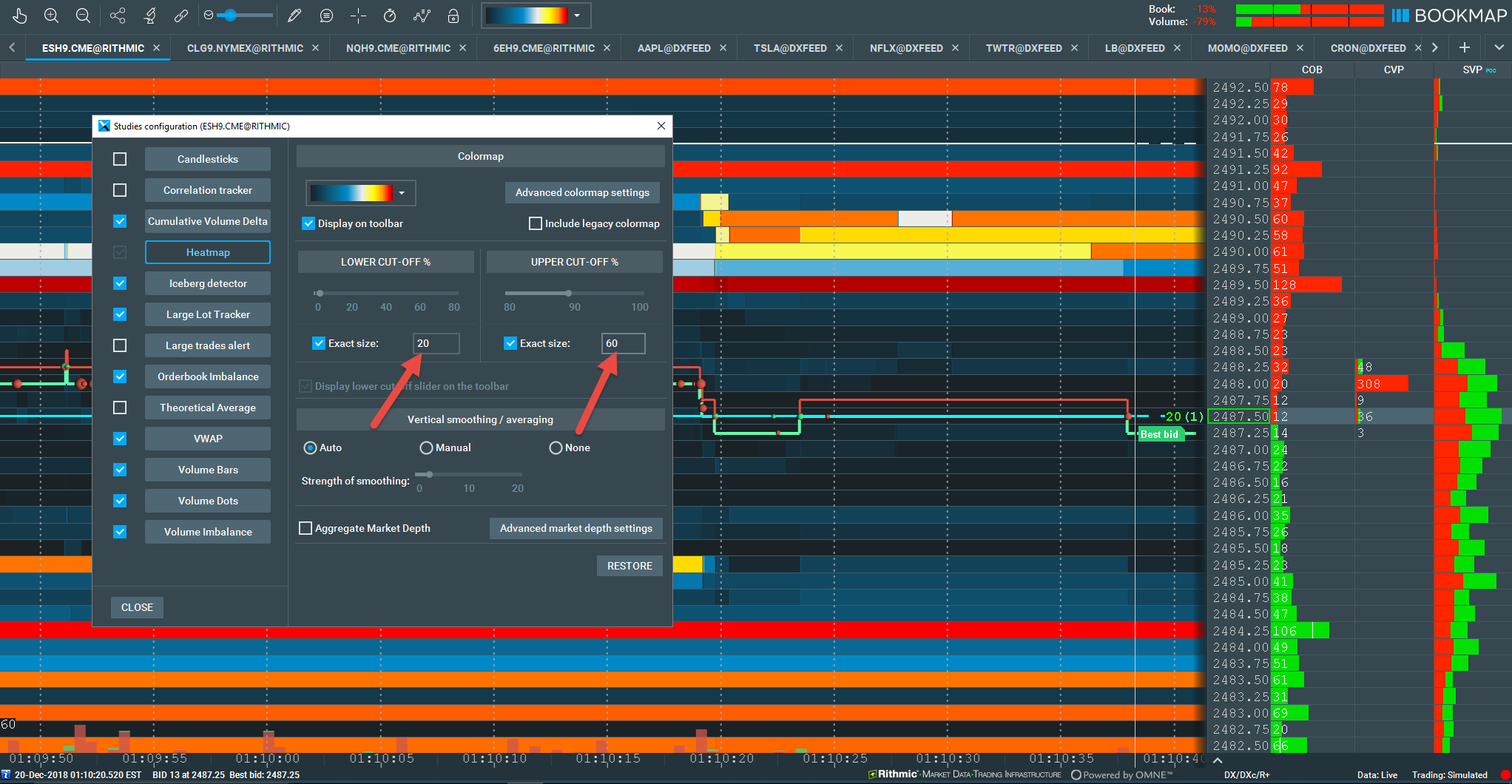Switch to AAPL@DXFEED tab

point(674,48)
